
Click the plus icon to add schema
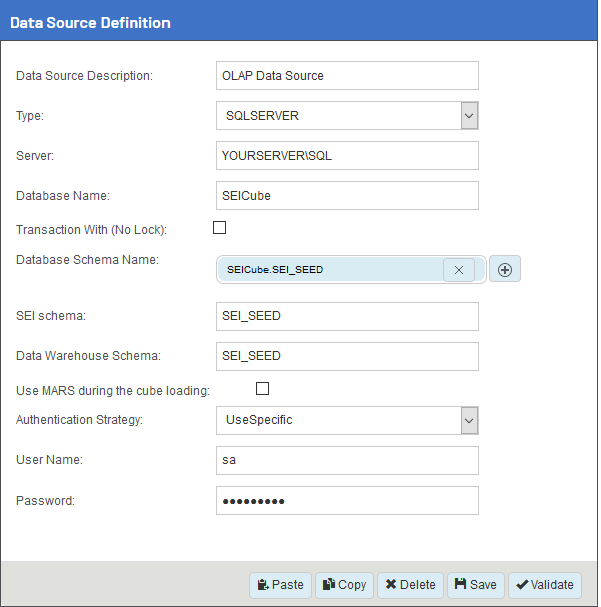pyautogui.click(x=505, y=270)
